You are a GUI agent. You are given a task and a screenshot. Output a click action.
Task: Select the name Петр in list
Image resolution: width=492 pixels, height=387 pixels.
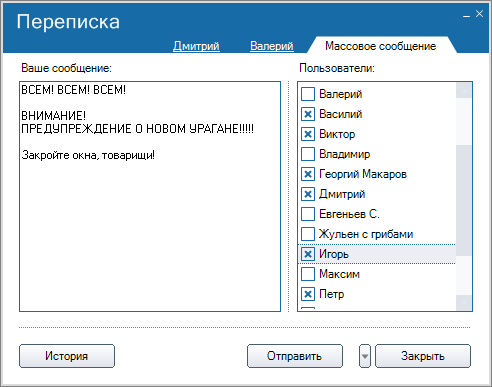tap(331, 294)
